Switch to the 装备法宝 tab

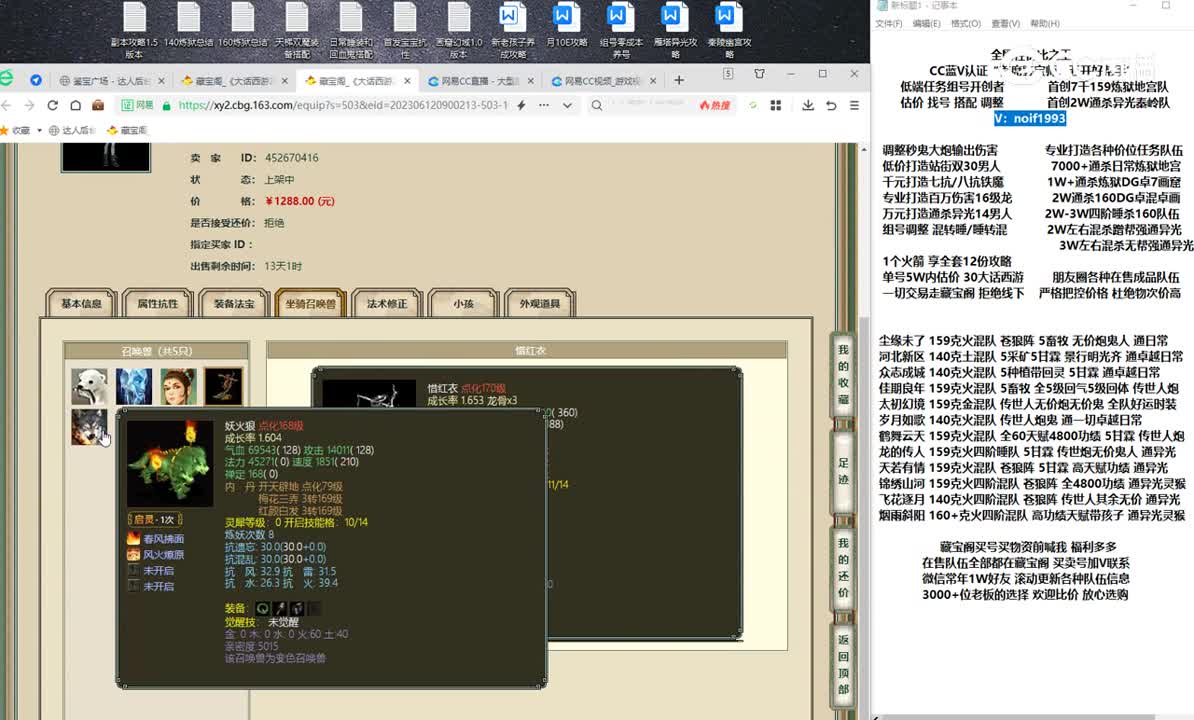point(234,304)
